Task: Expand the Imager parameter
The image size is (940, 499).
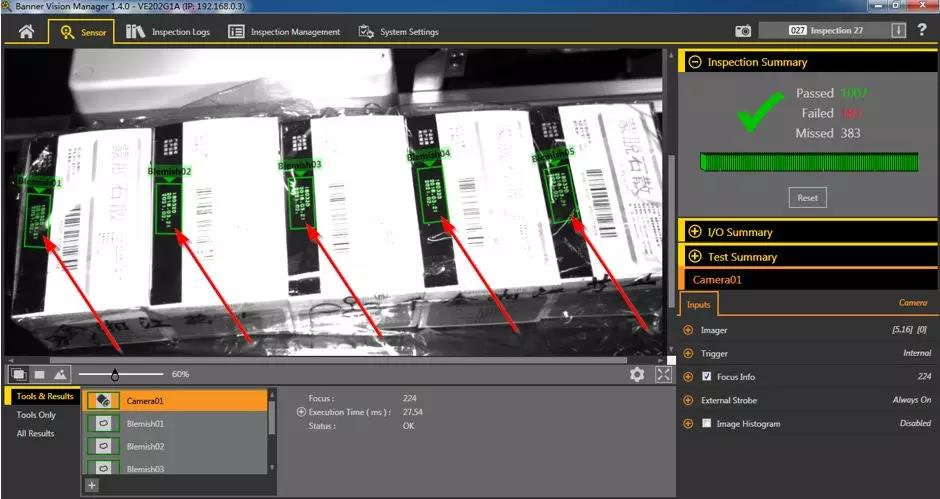Action: point(688,330)
